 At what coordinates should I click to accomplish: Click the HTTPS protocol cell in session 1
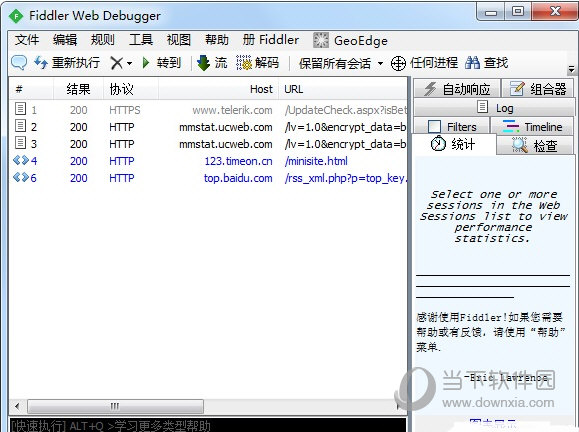[x=125, y=110]
